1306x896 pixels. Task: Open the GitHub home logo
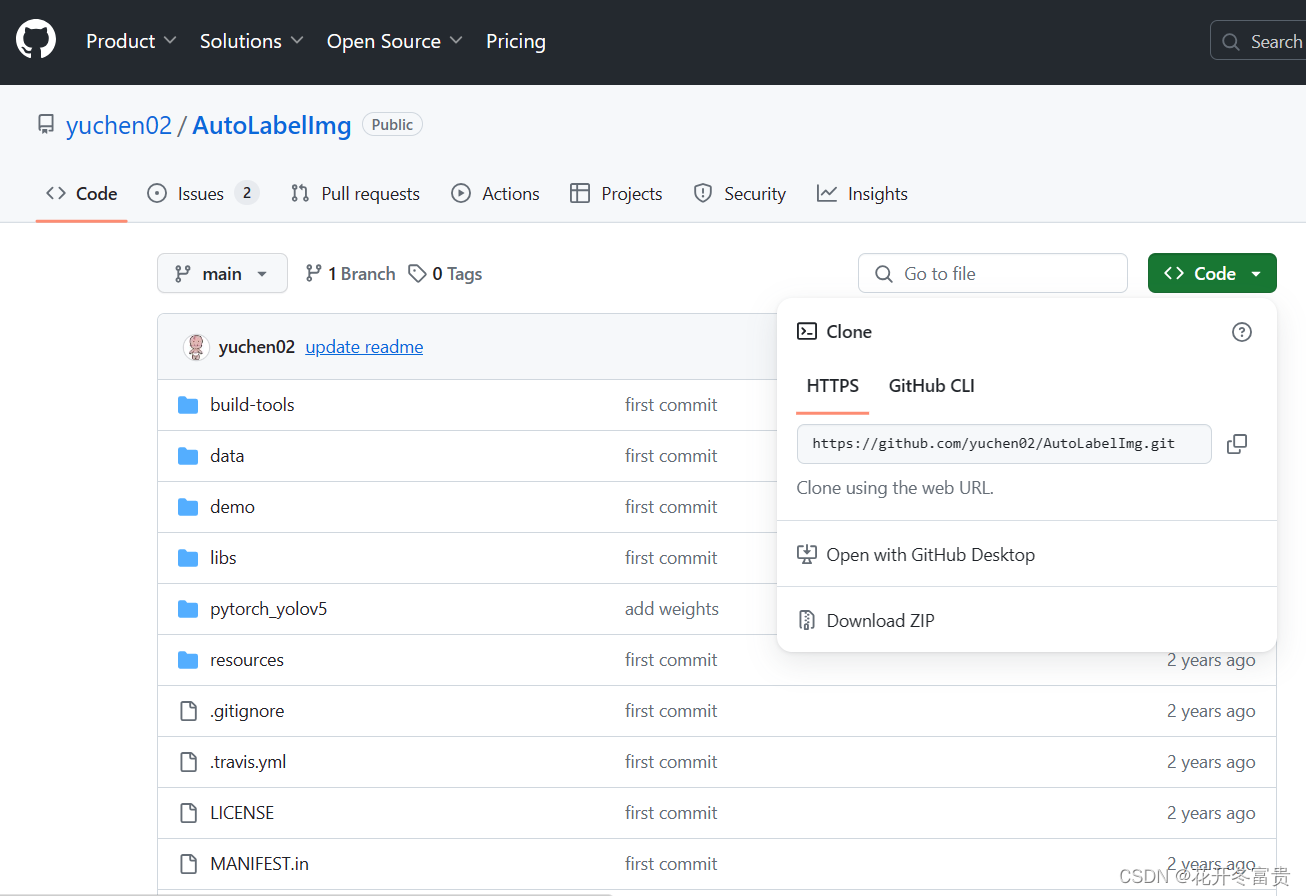coord(36,40)
